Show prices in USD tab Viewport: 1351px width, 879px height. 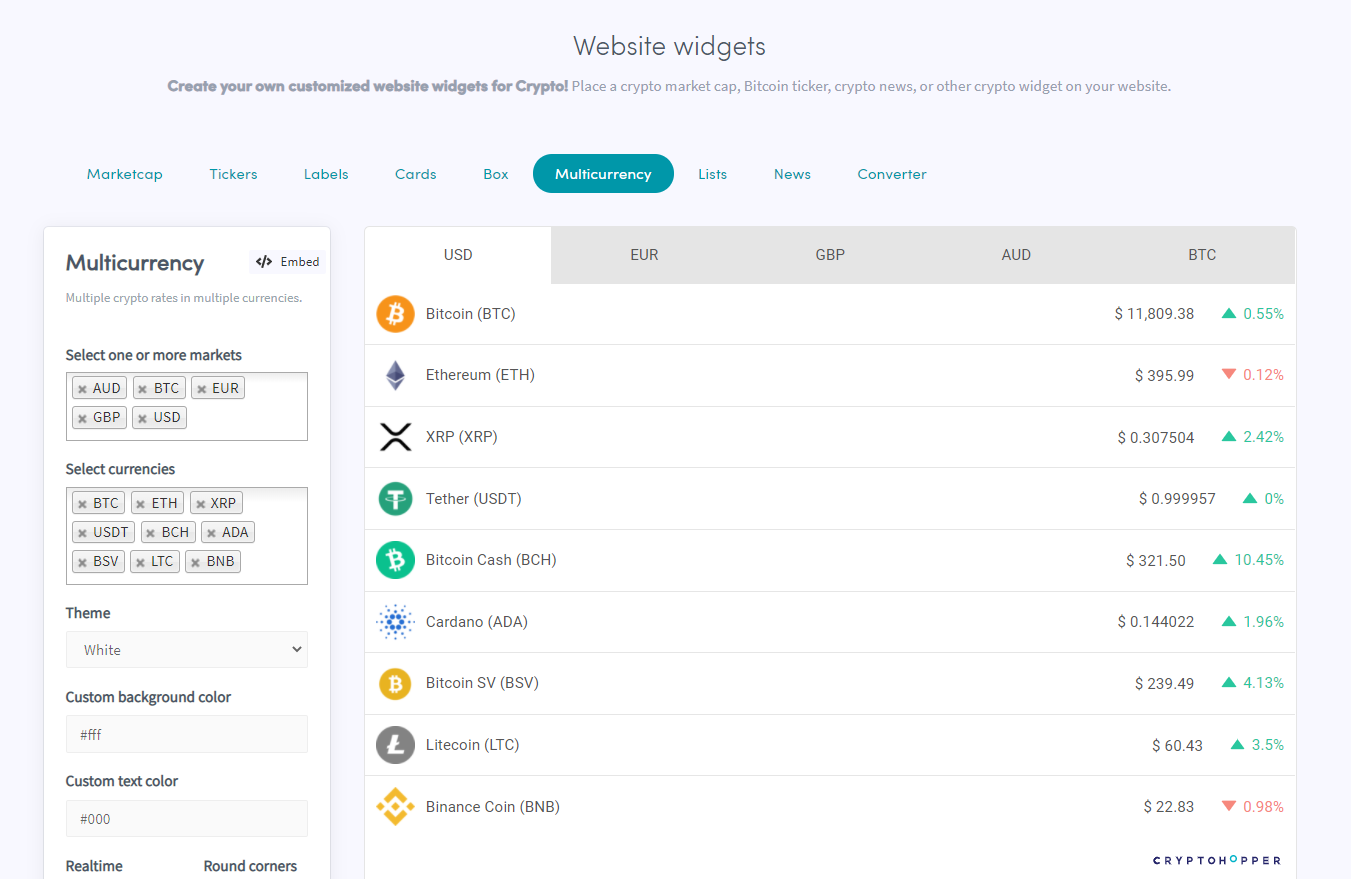point(458,255)
